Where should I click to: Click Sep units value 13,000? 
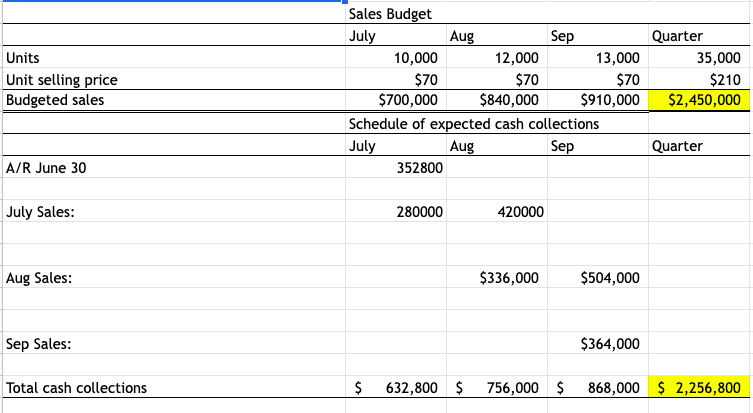pyautogui.click(x=618, y=58)
